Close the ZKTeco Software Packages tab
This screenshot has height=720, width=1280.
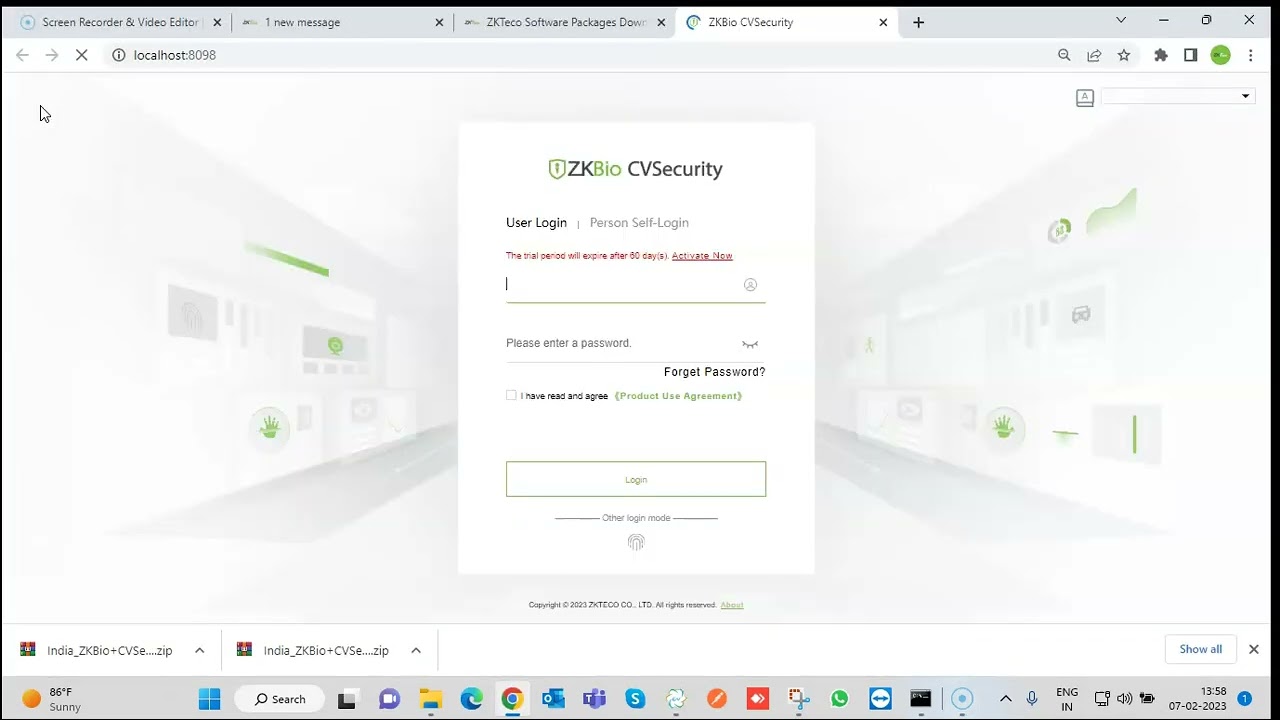tap(661, 22)
